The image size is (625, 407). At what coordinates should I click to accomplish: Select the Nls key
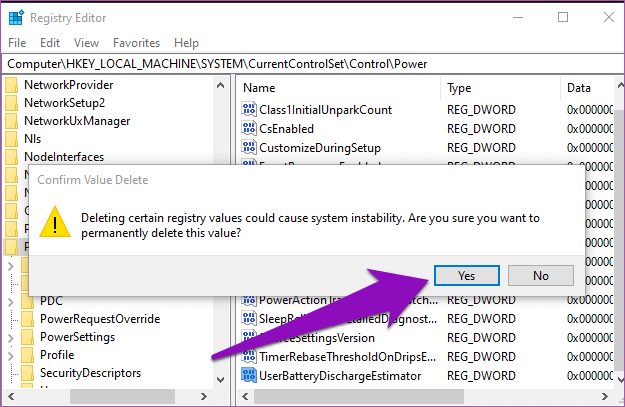[32, 139]
